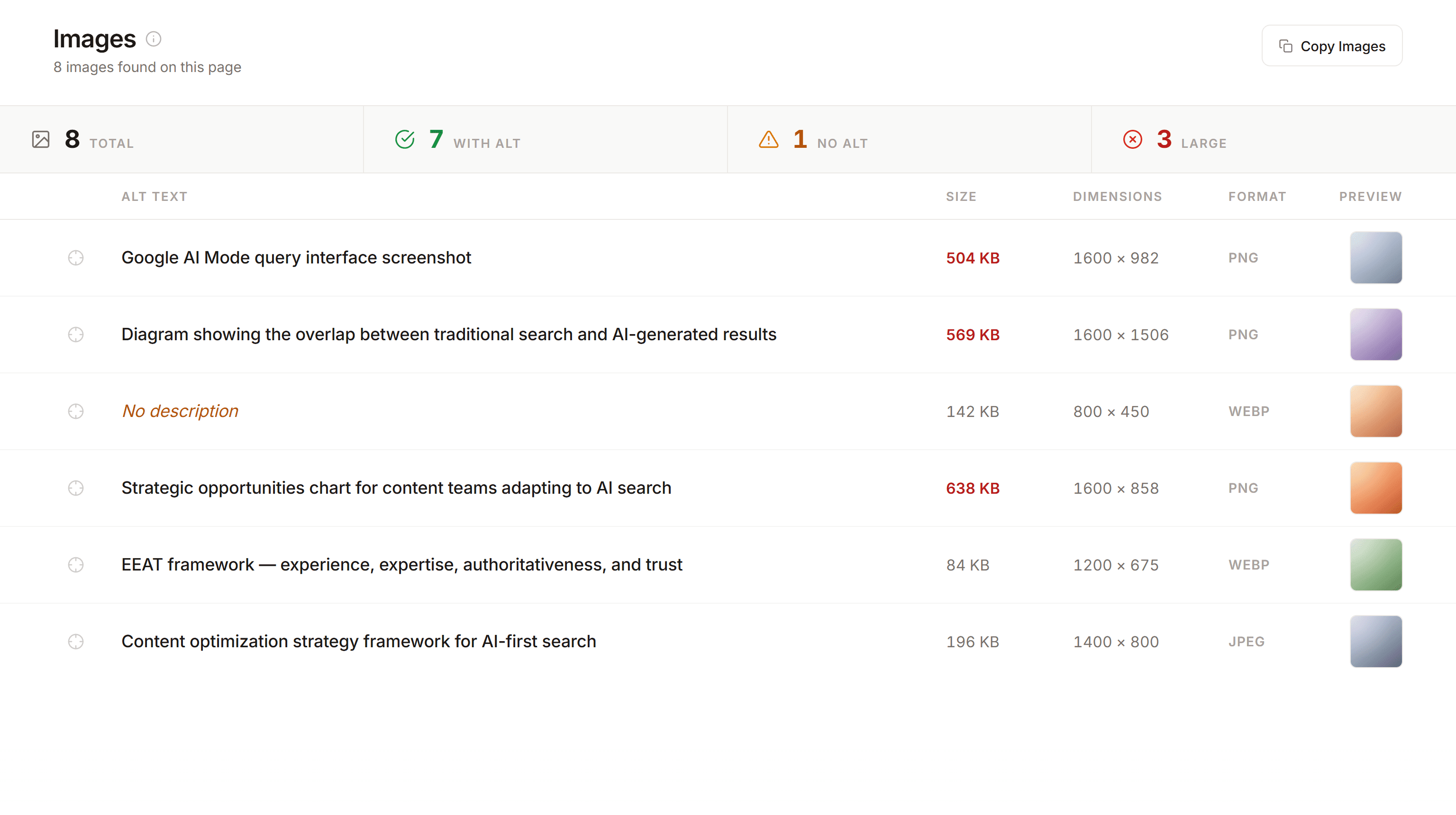1456x815 pixels.
Task: Open the Google AI Mode screenshot alt text
Action: coord(296,258)
